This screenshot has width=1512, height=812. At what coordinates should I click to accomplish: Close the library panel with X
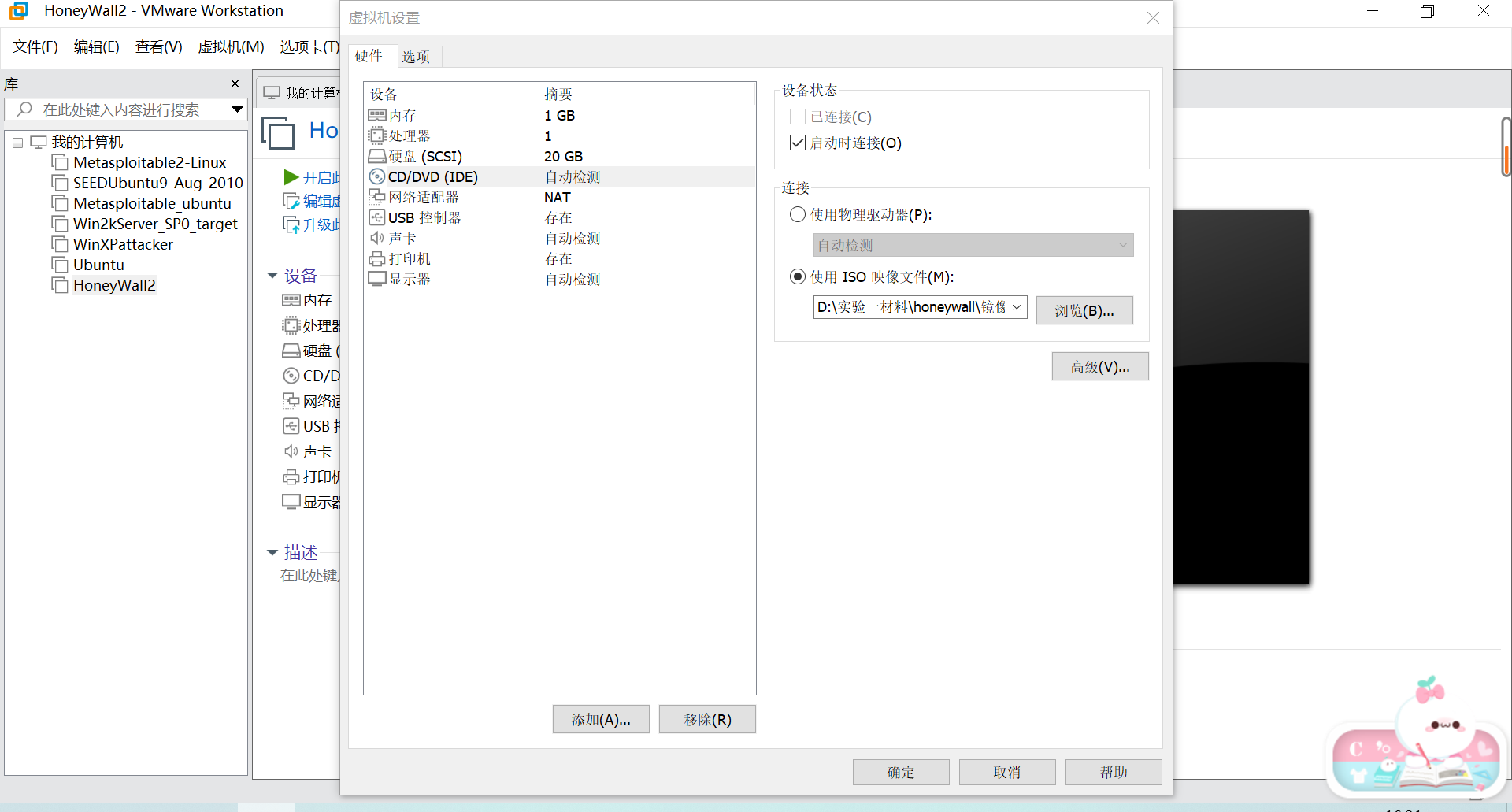[235, 83]
